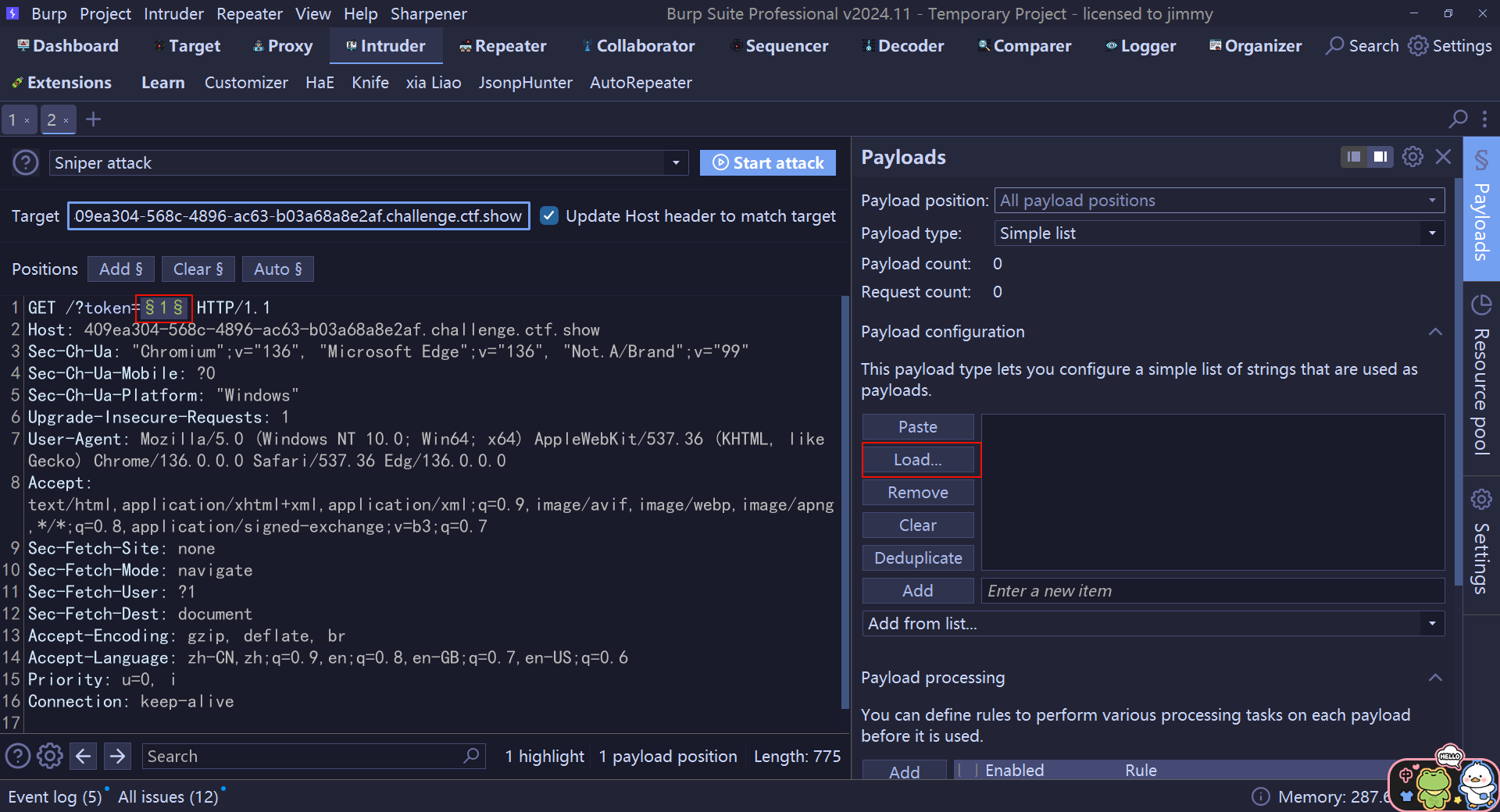
Task: Collapse the Payload configuration section
Action: 1435,332
